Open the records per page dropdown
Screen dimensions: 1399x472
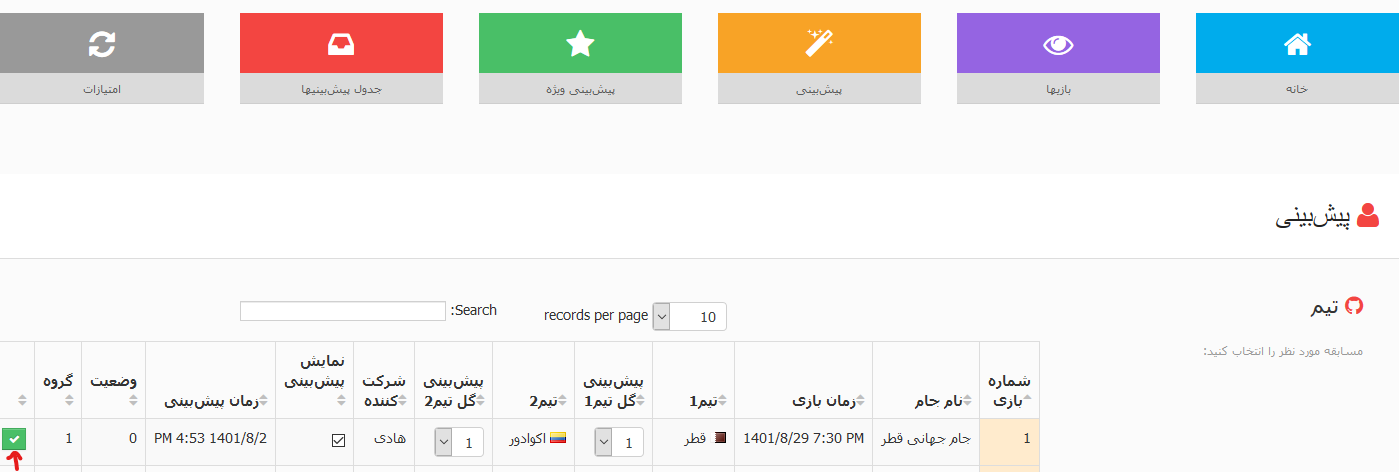(689, 316)
